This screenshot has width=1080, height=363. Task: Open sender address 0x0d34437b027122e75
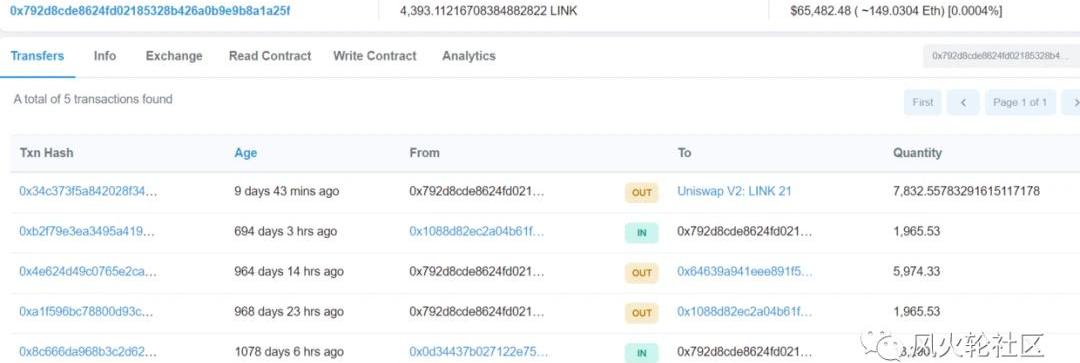coord(478,351)
